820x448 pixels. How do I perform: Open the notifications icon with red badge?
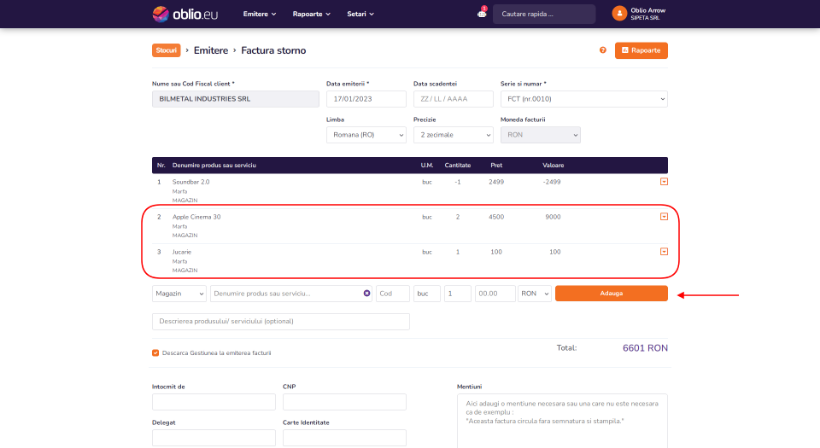[x=481, y=14]
